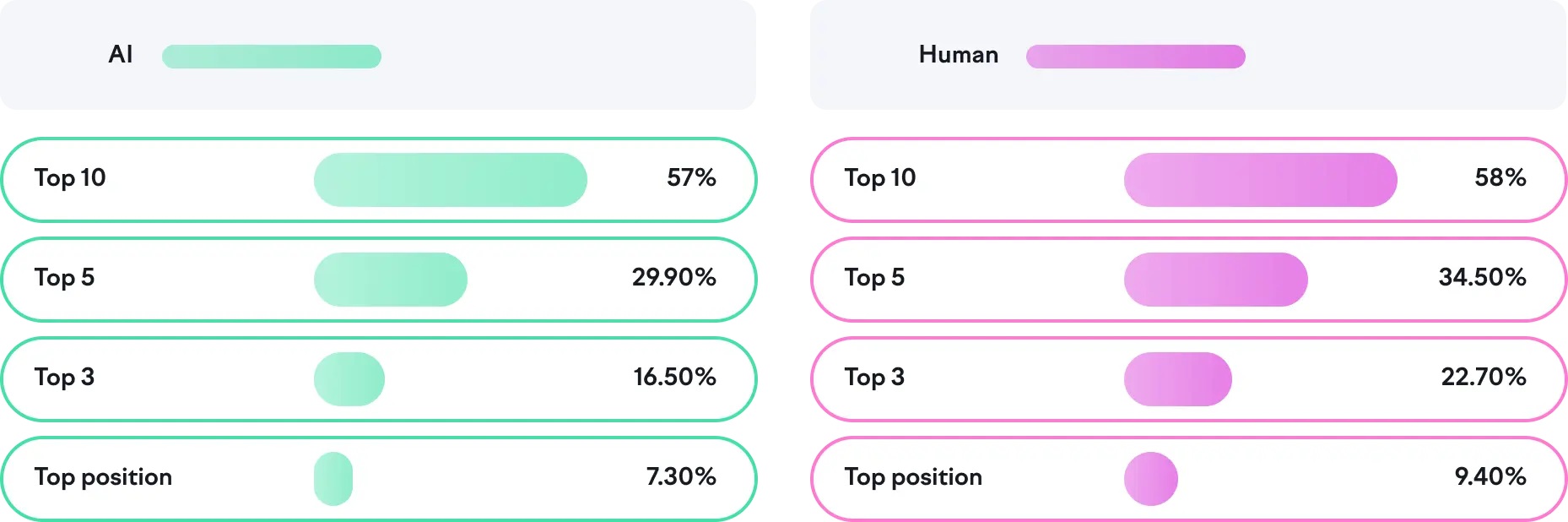The width and height of the screenshot is (1568, 522).
Task: Click the 29.90% value
Action: [673, 277]
